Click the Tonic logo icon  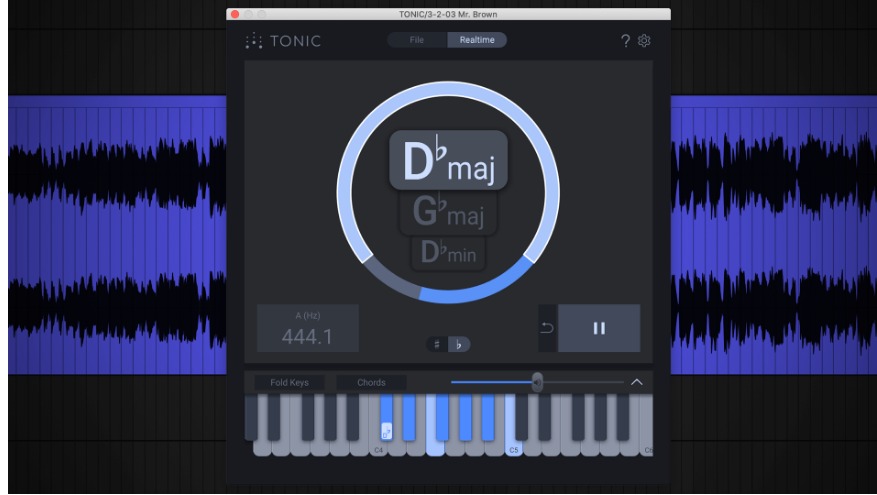click(253, 41)
